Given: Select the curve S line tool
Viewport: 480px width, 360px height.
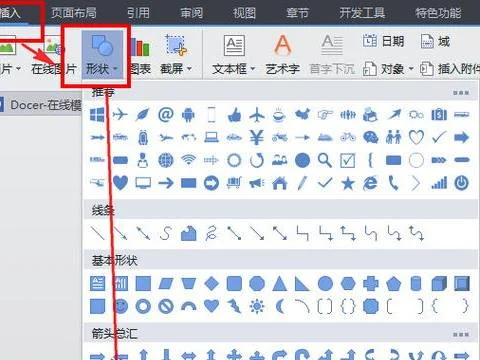Looking at the screenshot, I should click(166, 233).
